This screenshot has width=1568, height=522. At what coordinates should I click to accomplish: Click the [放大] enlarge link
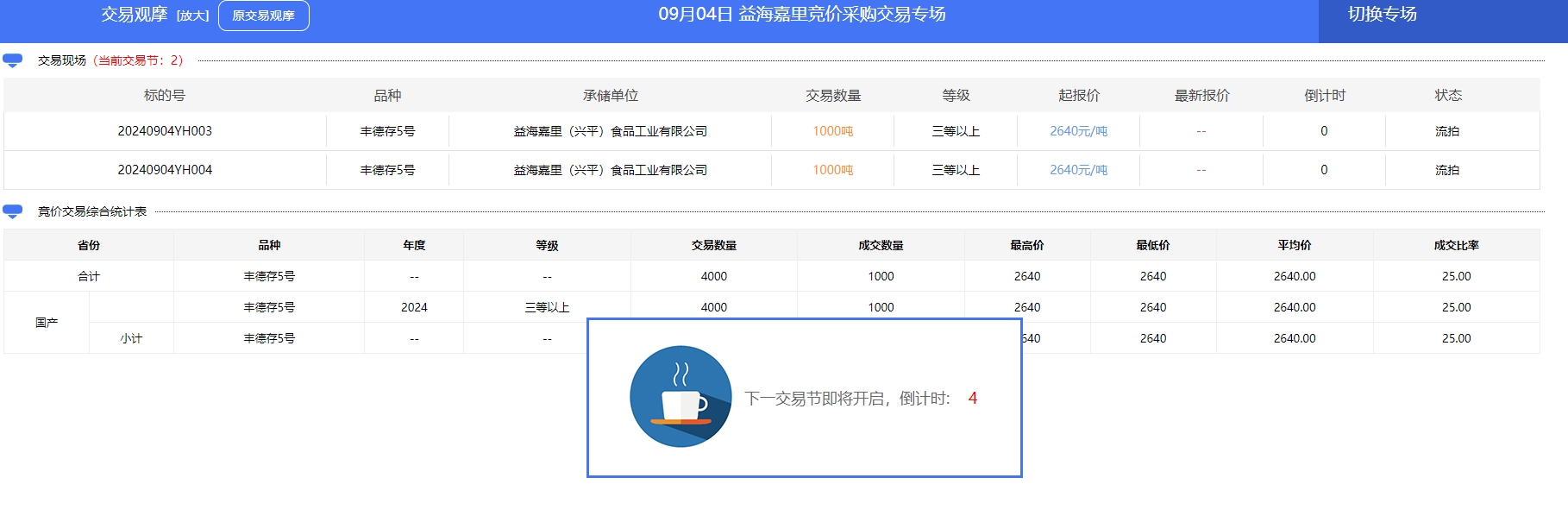pos(193,16)
